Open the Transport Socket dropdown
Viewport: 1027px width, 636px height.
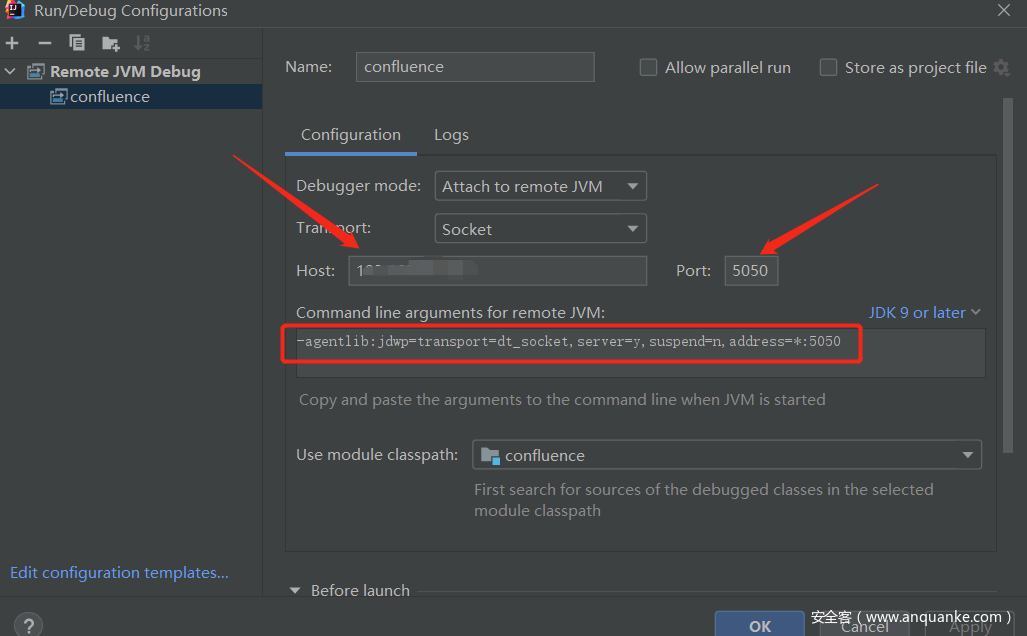540,229
